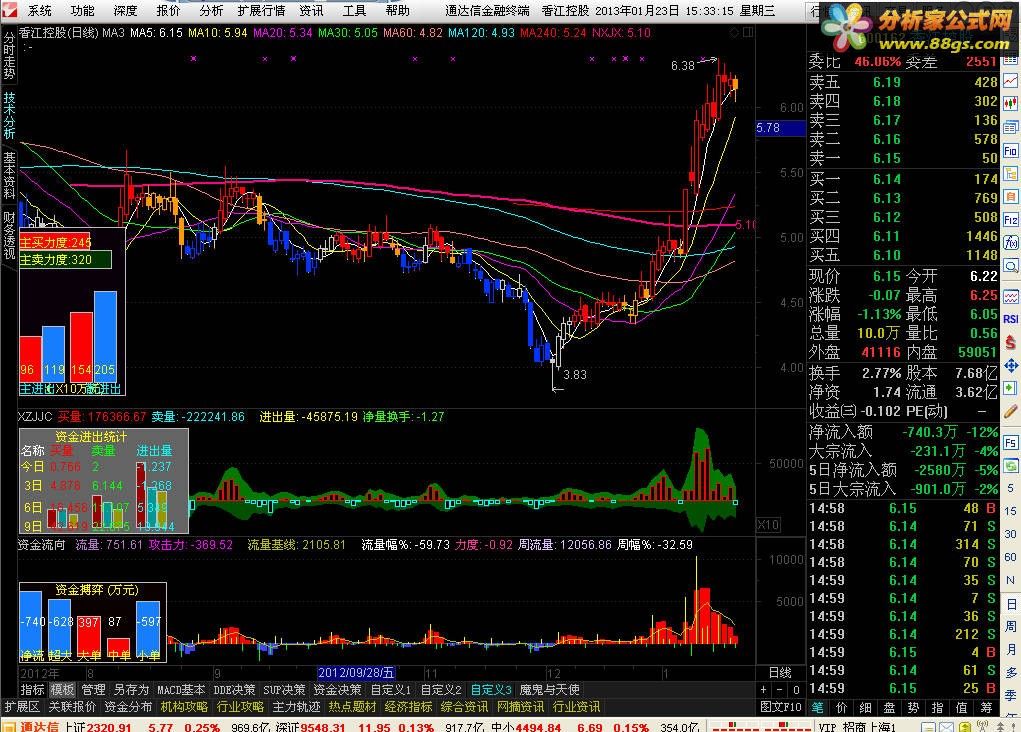Open the 报价 menu
Screen dimensions: 1021x732
click(168, 10)
